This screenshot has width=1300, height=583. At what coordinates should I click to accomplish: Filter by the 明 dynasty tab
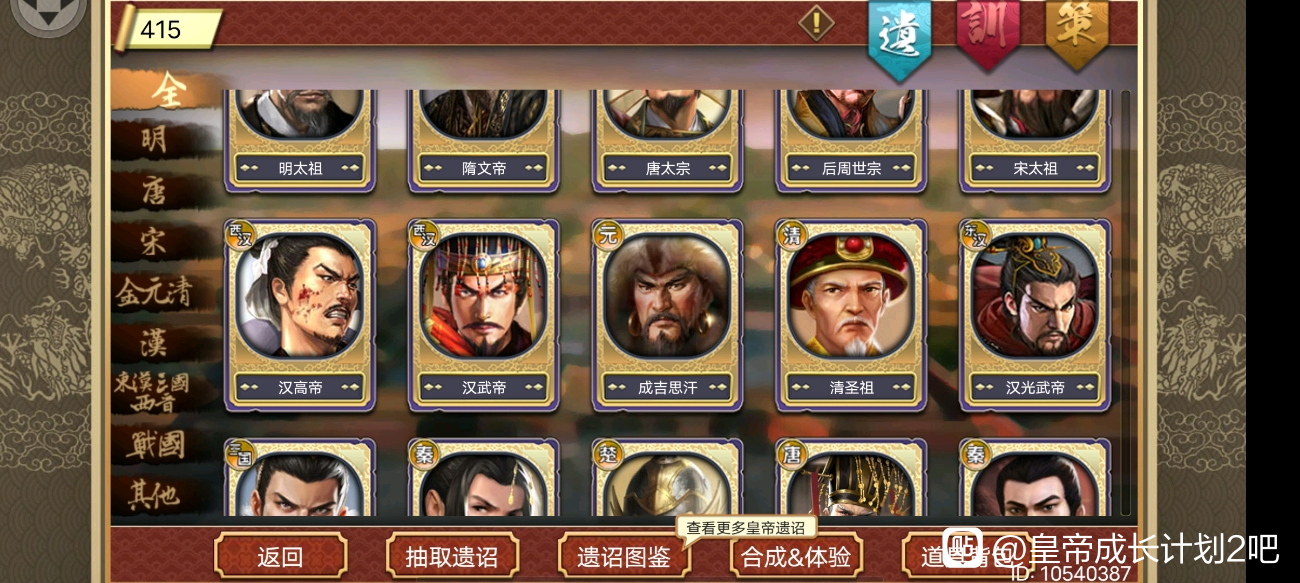point(156,140)
